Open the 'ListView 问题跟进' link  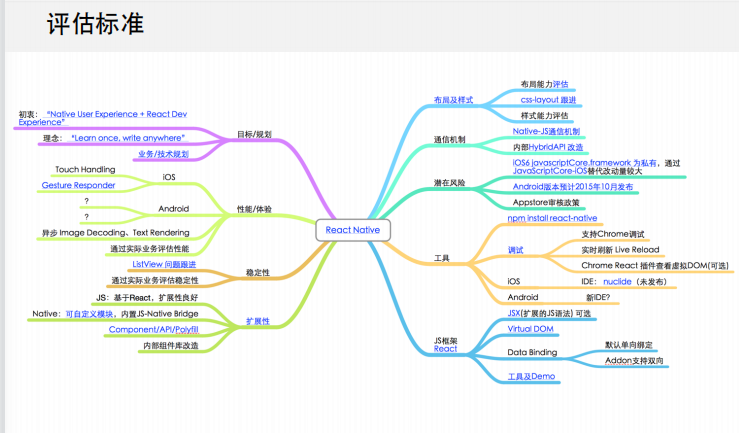pos(164,264)
